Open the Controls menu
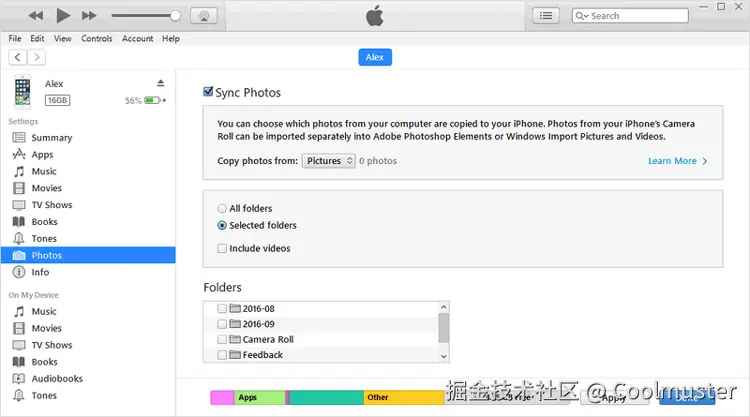Image resolution: width=750 pixels, height=417 pixels. pos(97,39)
